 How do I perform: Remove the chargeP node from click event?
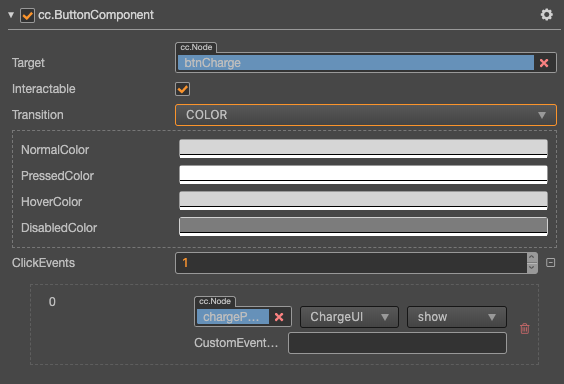pos(279,317)
